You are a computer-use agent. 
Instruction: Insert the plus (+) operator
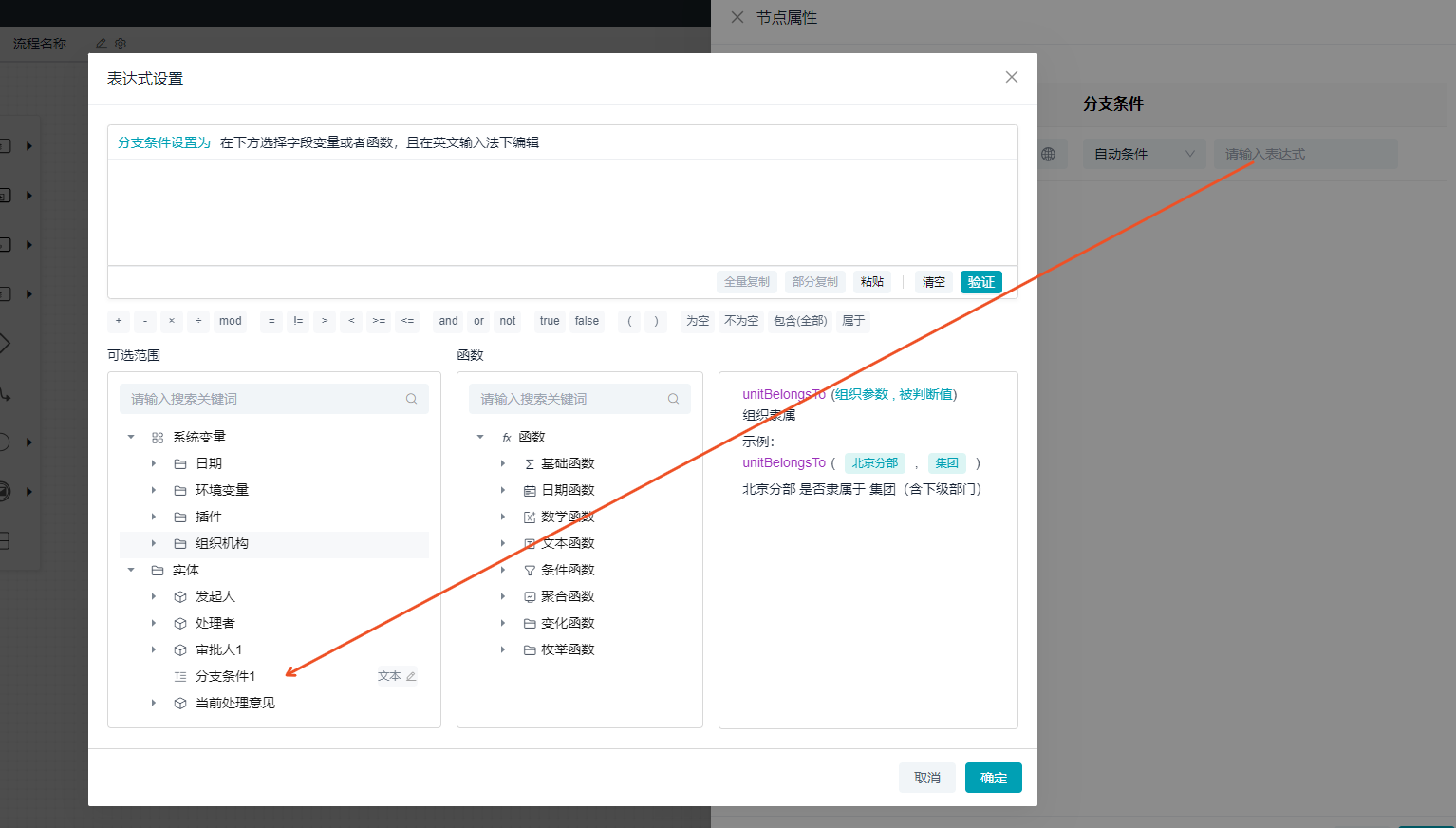[119, 321]
